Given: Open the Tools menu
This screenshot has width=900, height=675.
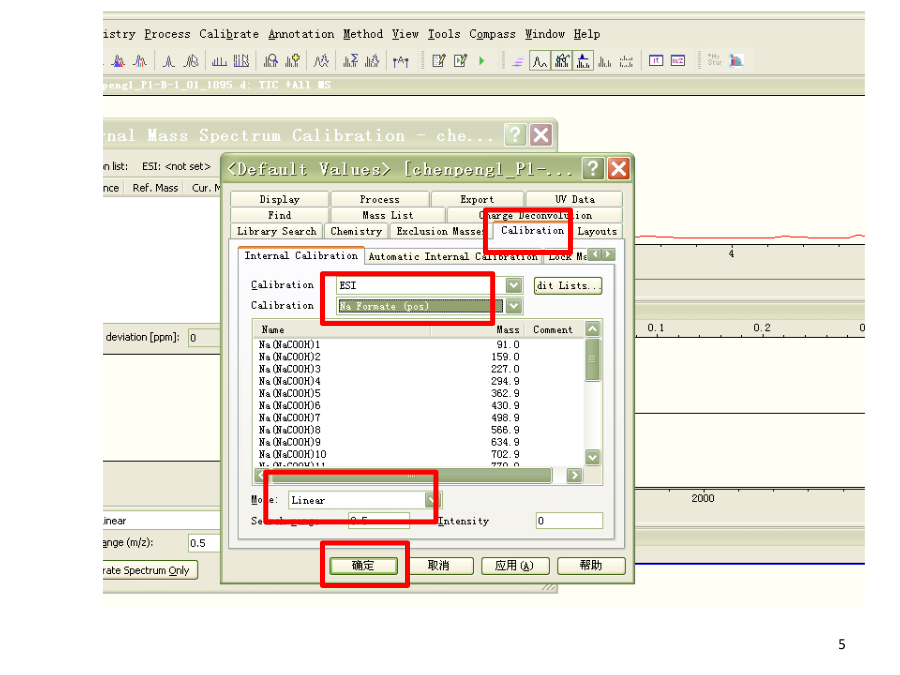Looking at the screenshot, I should [444, 34].
